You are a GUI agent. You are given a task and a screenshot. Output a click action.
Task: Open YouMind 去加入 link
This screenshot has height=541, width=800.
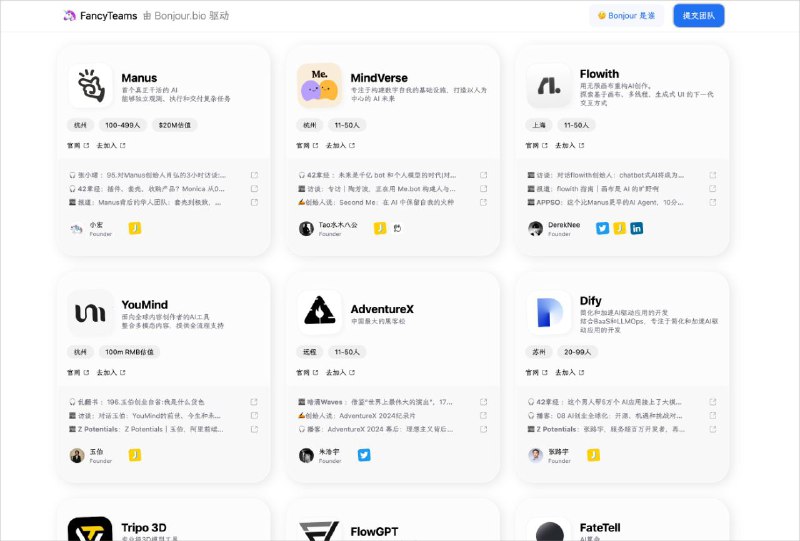(x=111, y=373)
